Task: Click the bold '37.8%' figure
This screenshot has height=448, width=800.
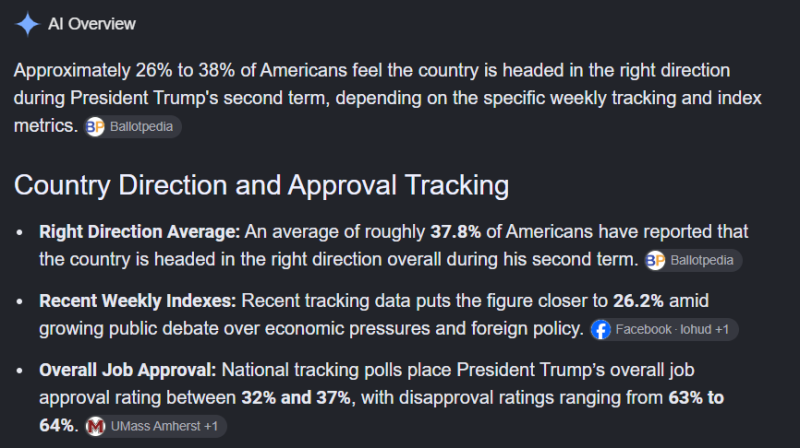Action: point(456,232)
